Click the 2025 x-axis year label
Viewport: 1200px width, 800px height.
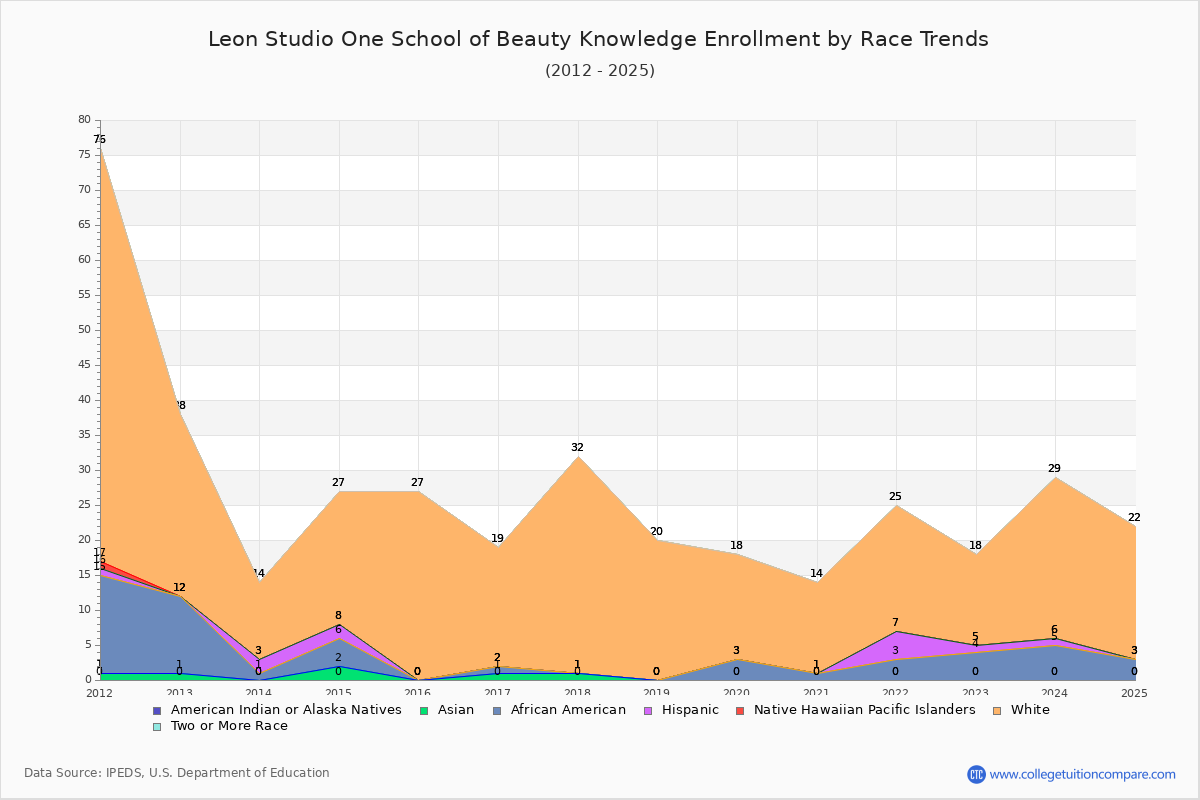pos(1134,692)
